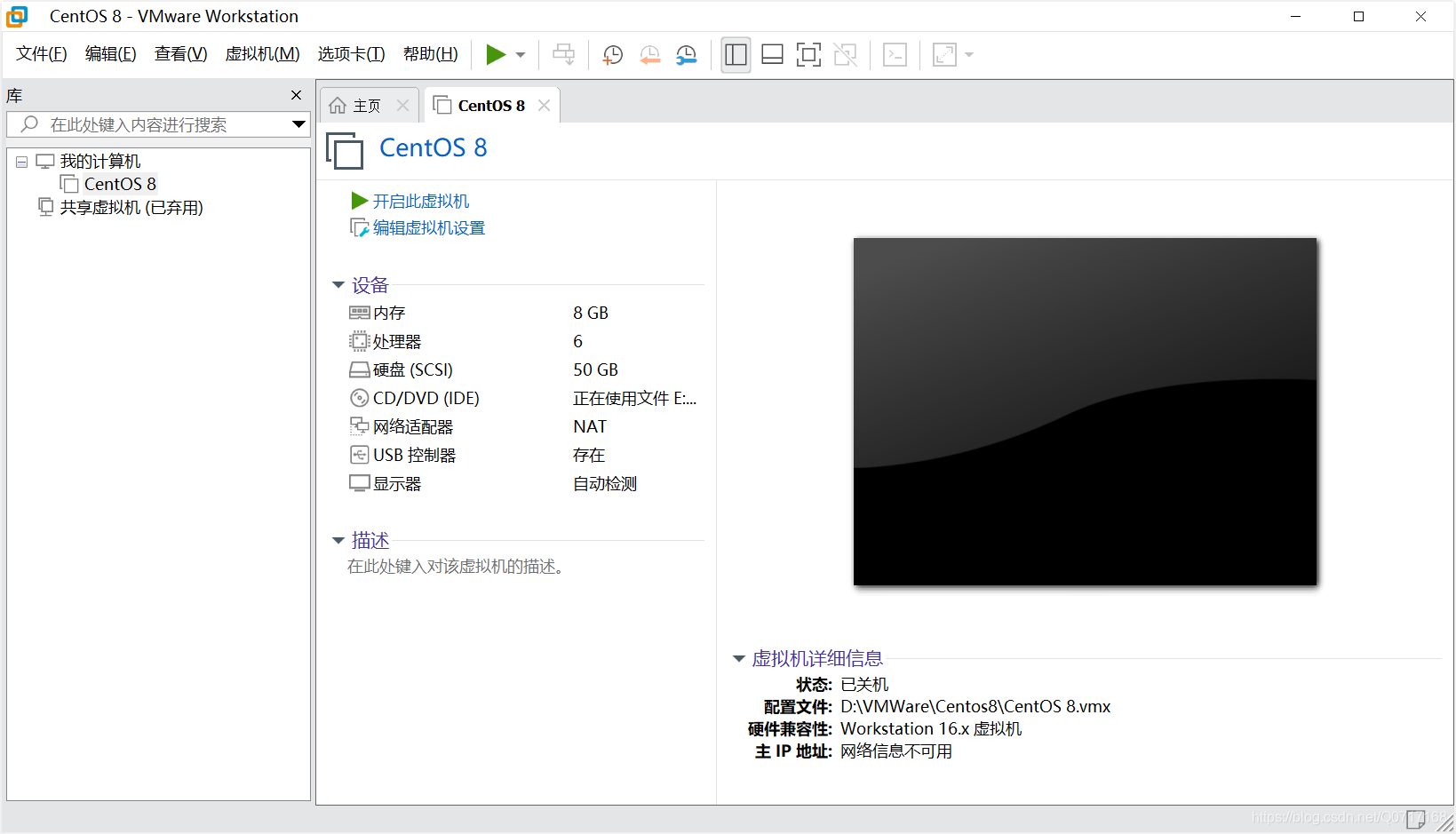
Task: Open the 编辑(E) menu
Action: point(110,54)
